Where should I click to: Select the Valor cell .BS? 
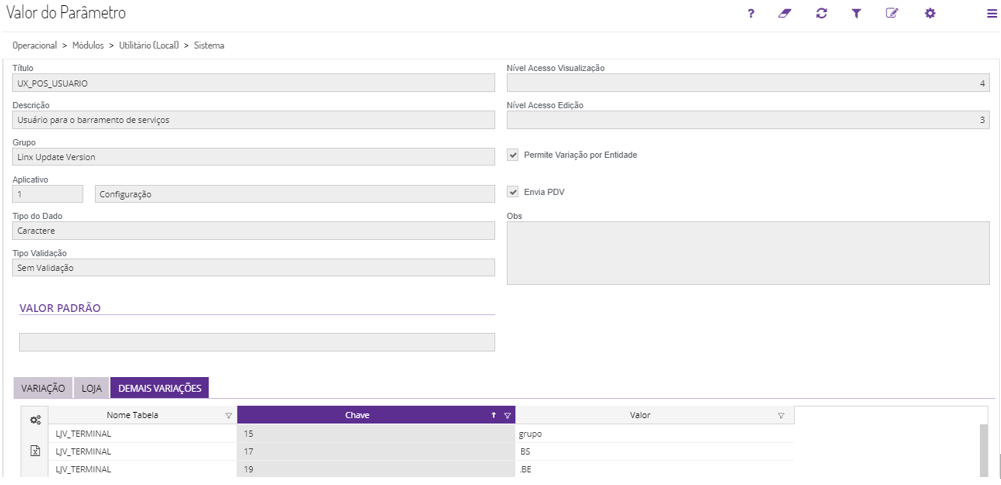(655, 452)
